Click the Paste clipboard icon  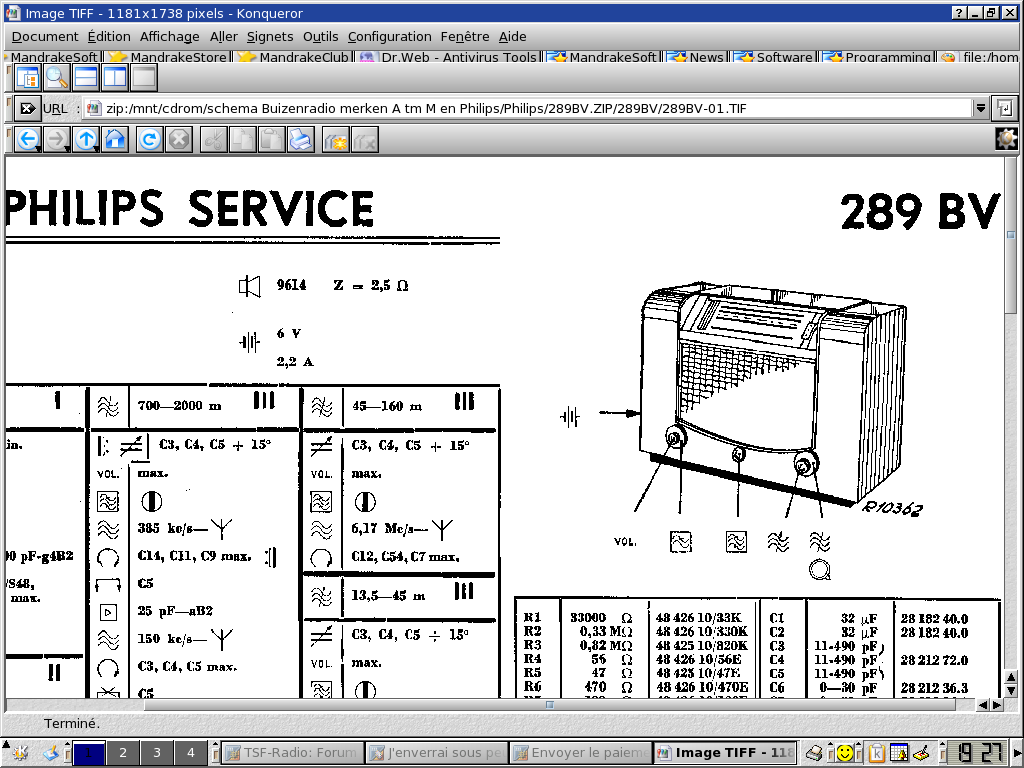[271, 139]
